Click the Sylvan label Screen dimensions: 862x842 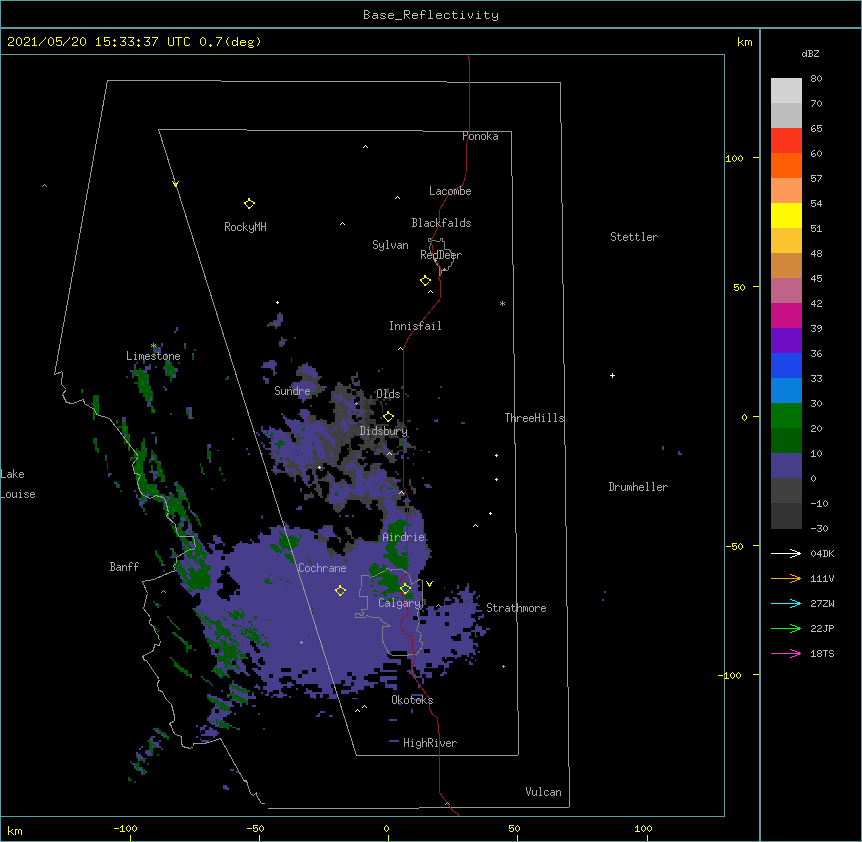390,245
